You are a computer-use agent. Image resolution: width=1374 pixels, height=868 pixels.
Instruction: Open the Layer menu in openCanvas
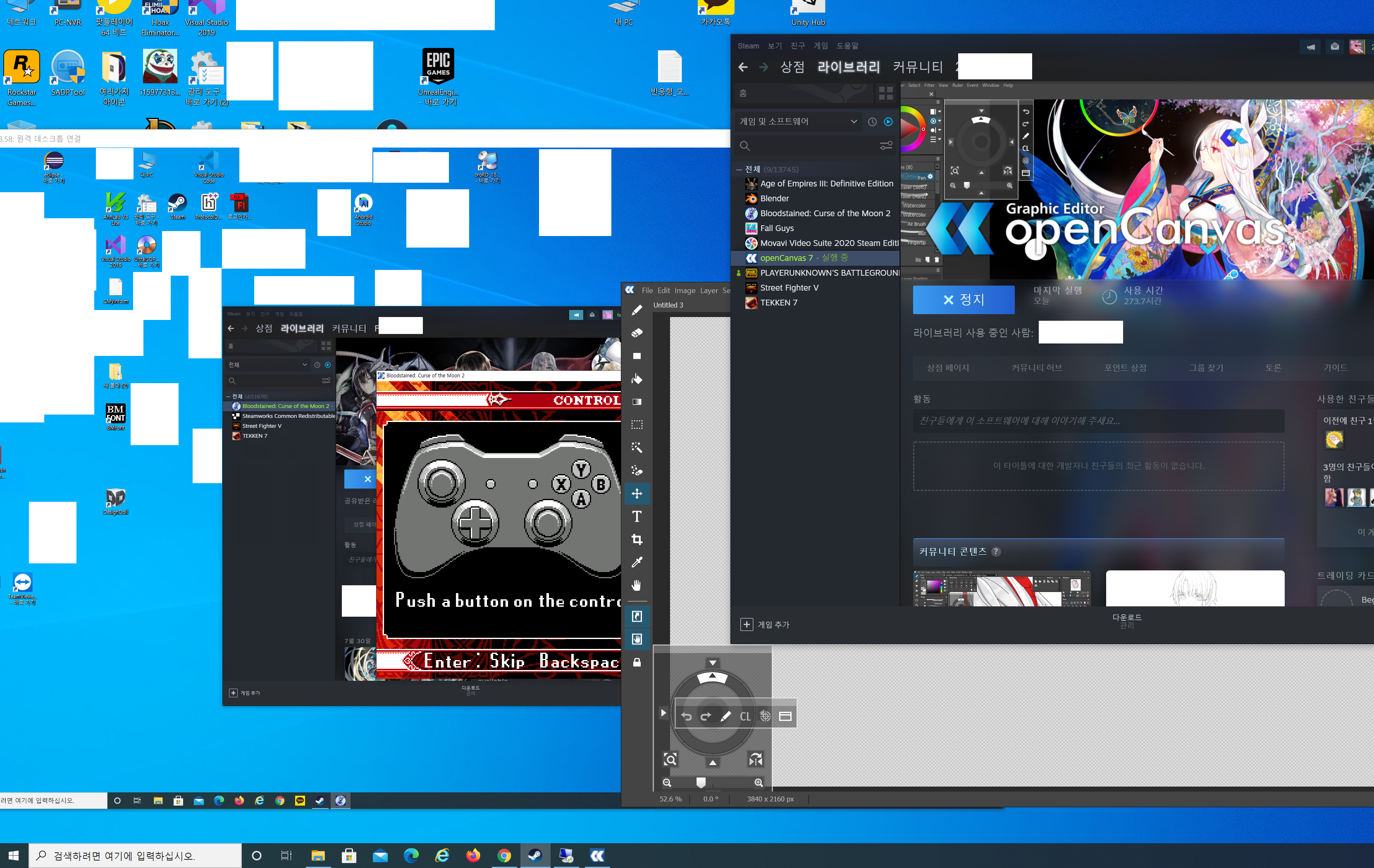click(x=708, y=291)
